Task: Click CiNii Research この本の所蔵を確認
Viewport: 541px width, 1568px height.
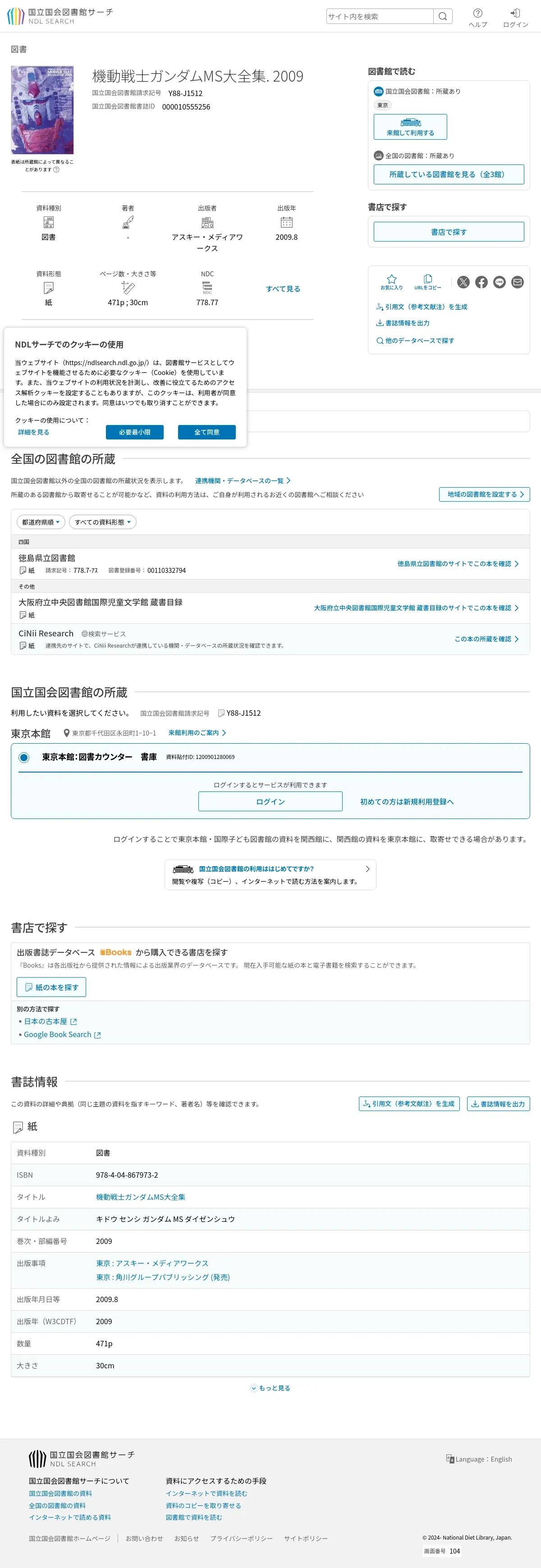Action: click(486, 639)
